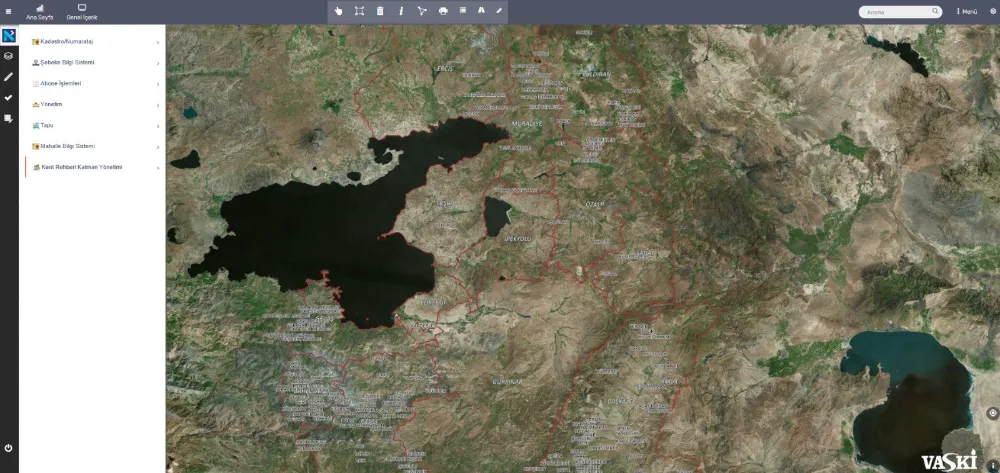Click the trash delete tool
Viewport: 1000px width, 473px height.
pyautogui.click(x=380, y=11)
